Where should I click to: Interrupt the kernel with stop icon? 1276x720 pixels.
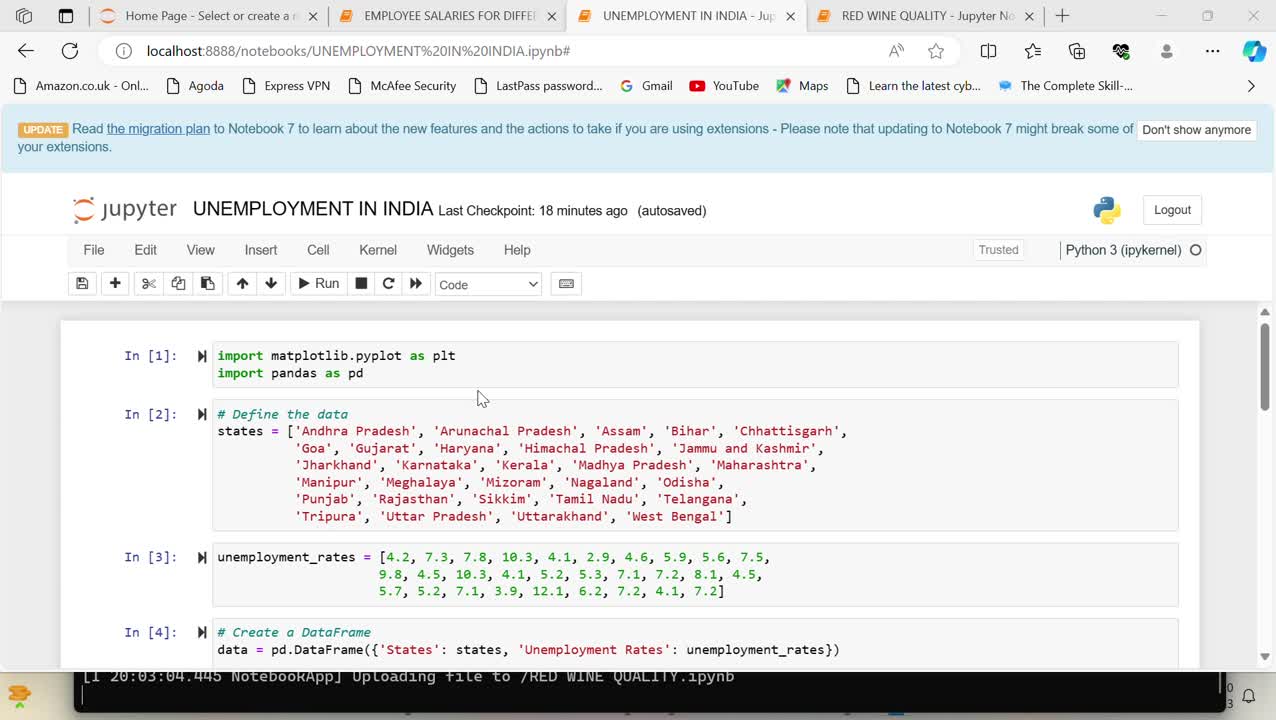click(x=362, y=284)
